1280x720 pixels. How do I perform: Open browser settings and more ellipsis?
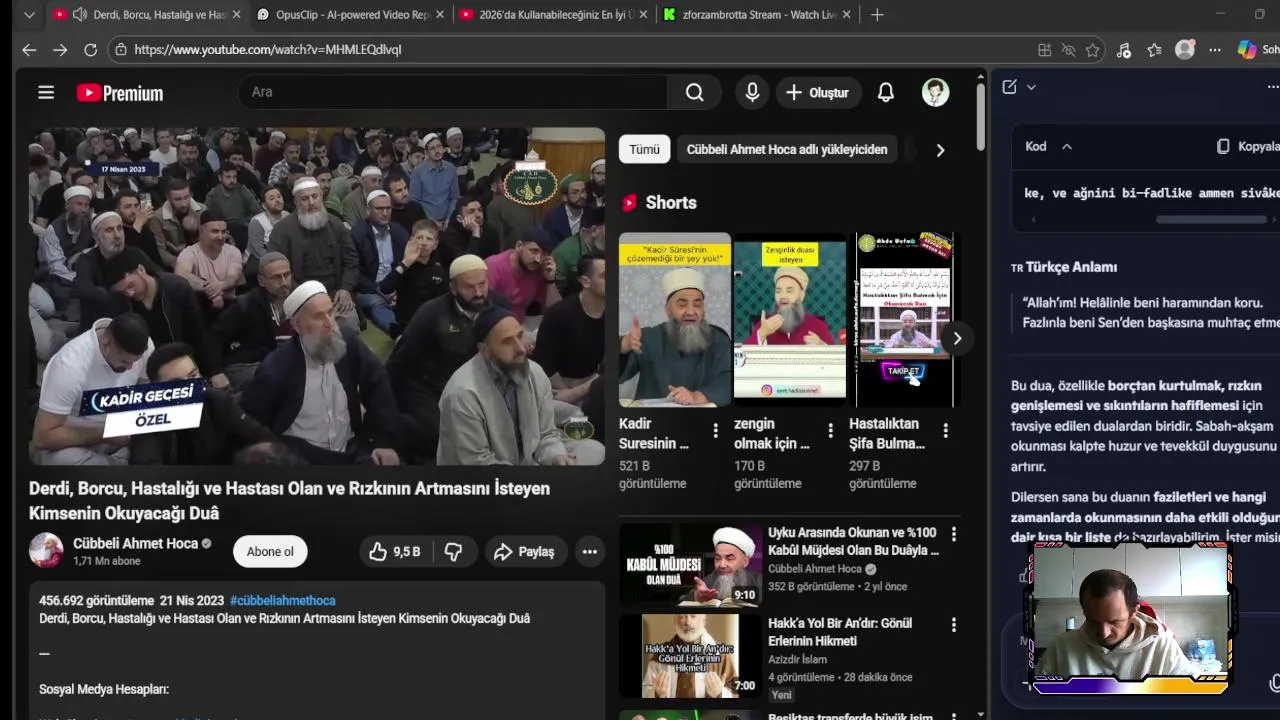click(1214, 50)
